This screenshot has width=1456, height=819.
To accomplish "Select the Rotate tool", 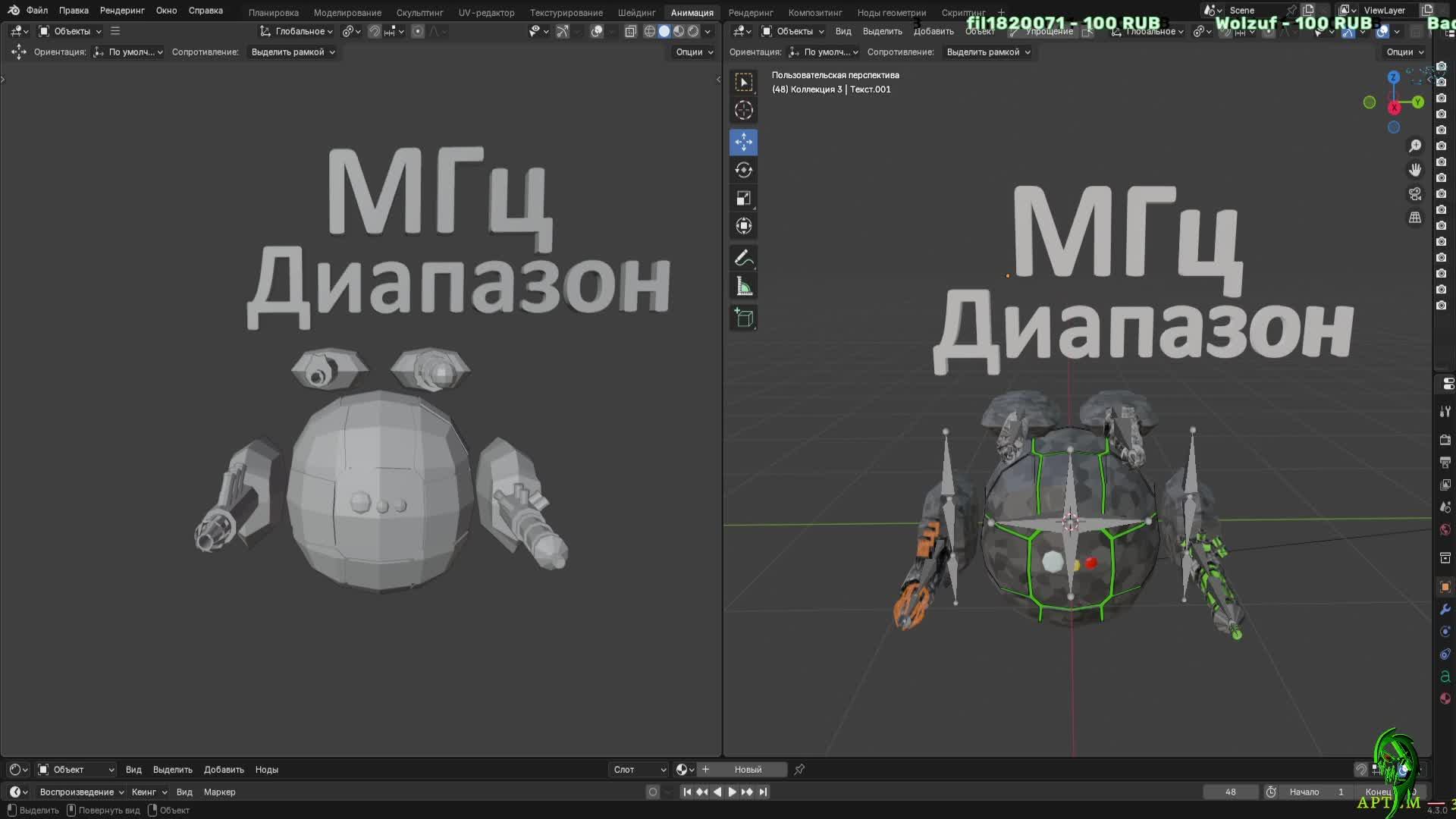I will point(743,170).
